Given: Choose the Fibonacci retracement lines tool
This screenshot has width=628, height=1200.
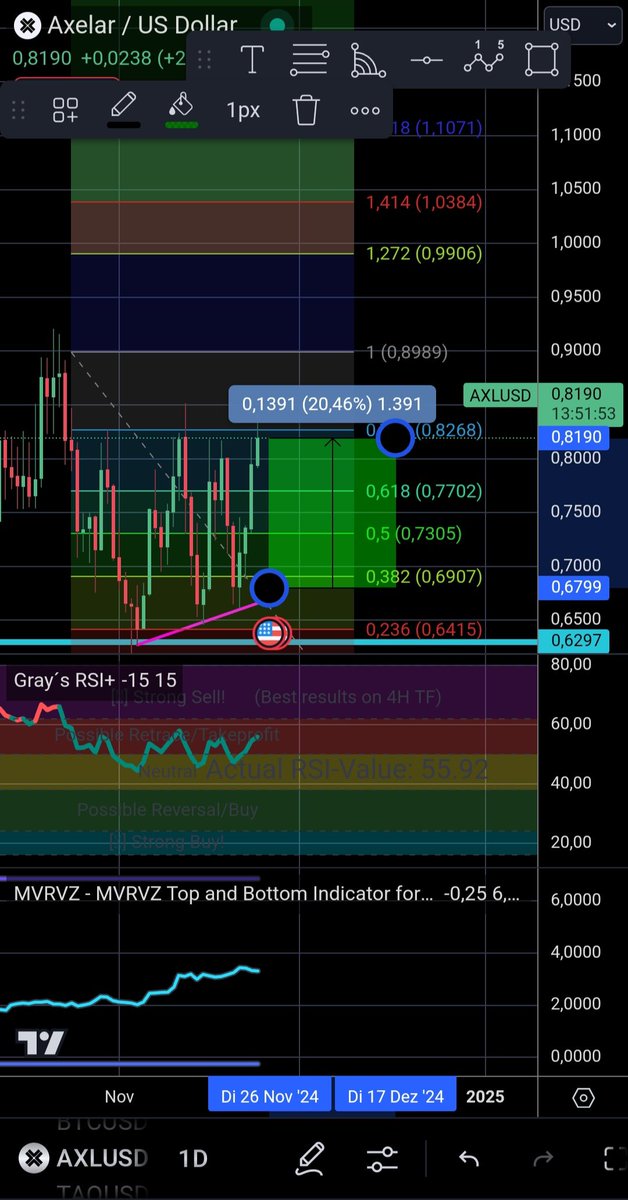Looking at the screenshot, I should (x=310, y=60).
